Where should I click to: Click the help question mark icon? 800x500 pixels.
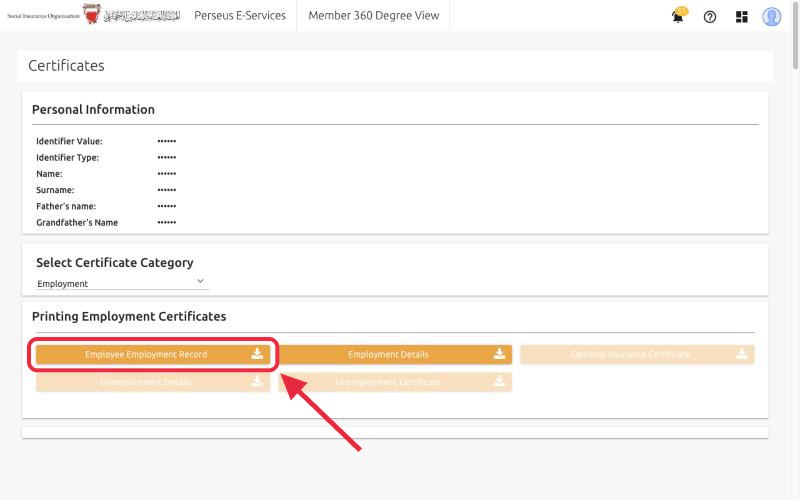point(710,17)
